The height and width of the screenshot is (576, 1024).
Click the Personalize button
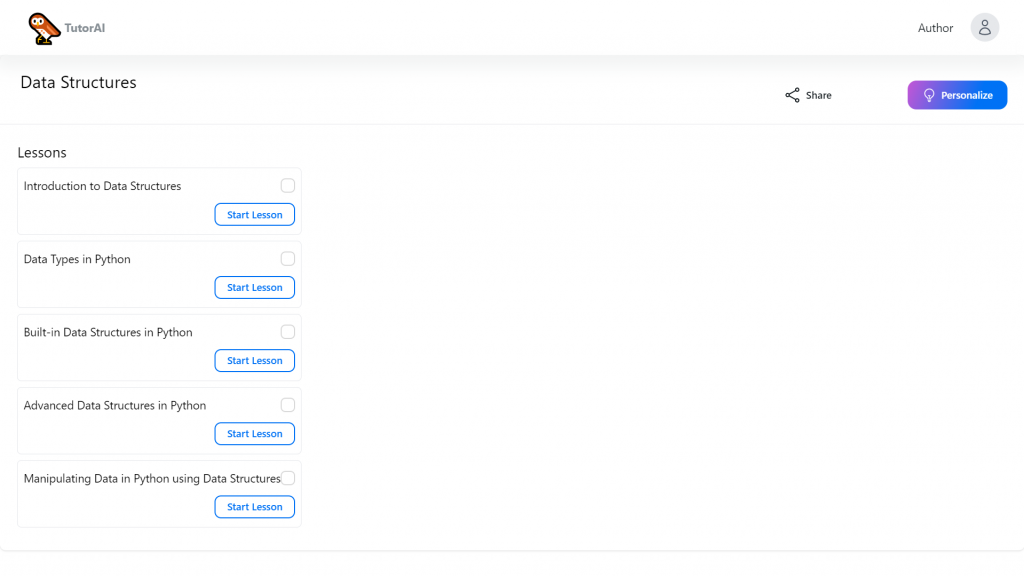(957, 94)
